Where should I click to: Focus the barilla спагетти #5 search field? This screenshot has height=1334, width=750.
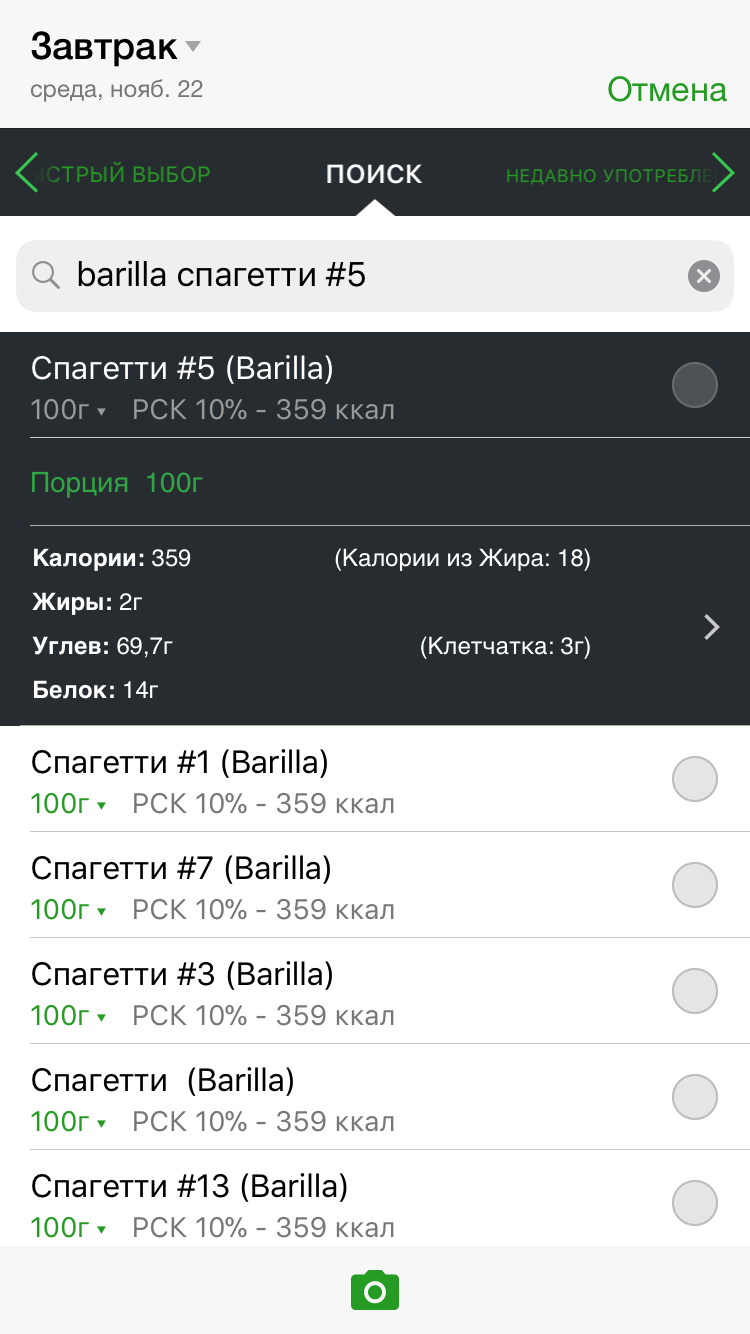(375, 275)
